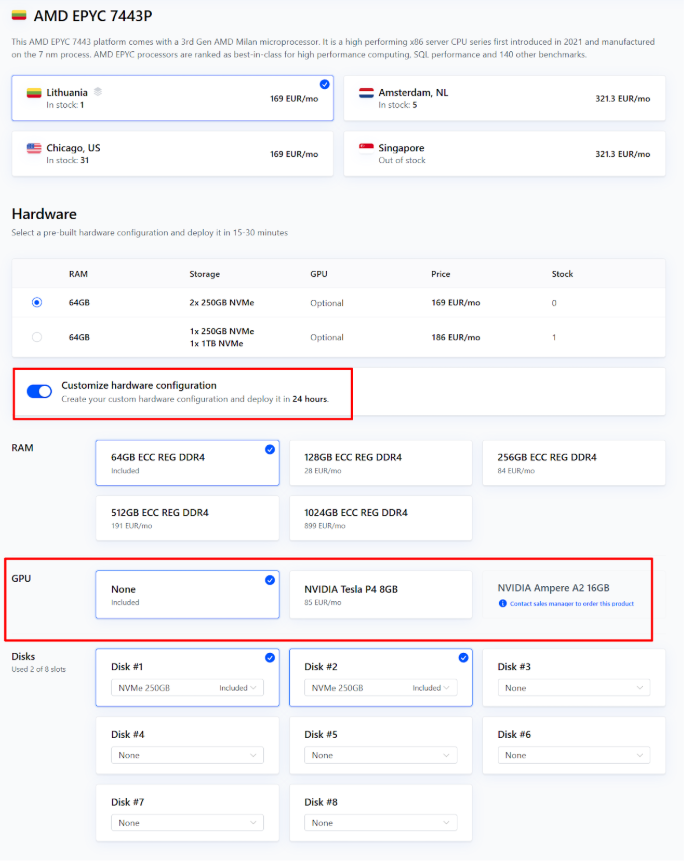Click the Netherlands flag beside Amsterdam, NL

[366, 92]
